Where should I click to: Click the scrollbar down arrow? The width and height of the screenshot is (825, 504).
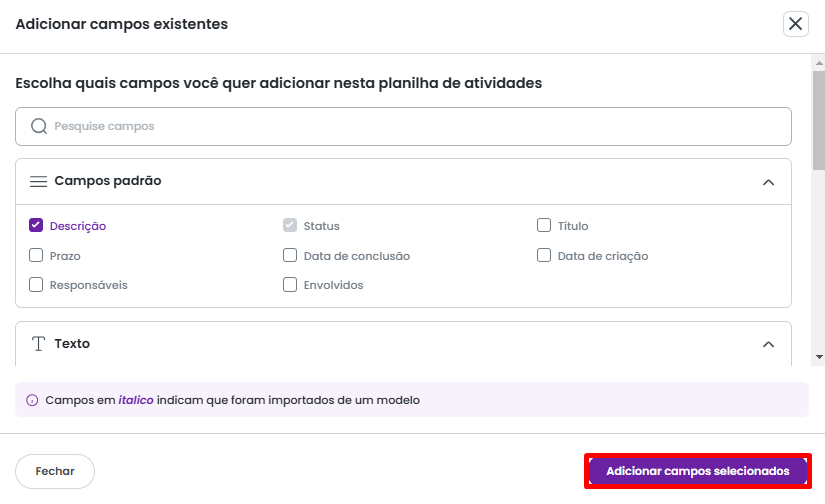pyautogui.click(x=819, y=356)
